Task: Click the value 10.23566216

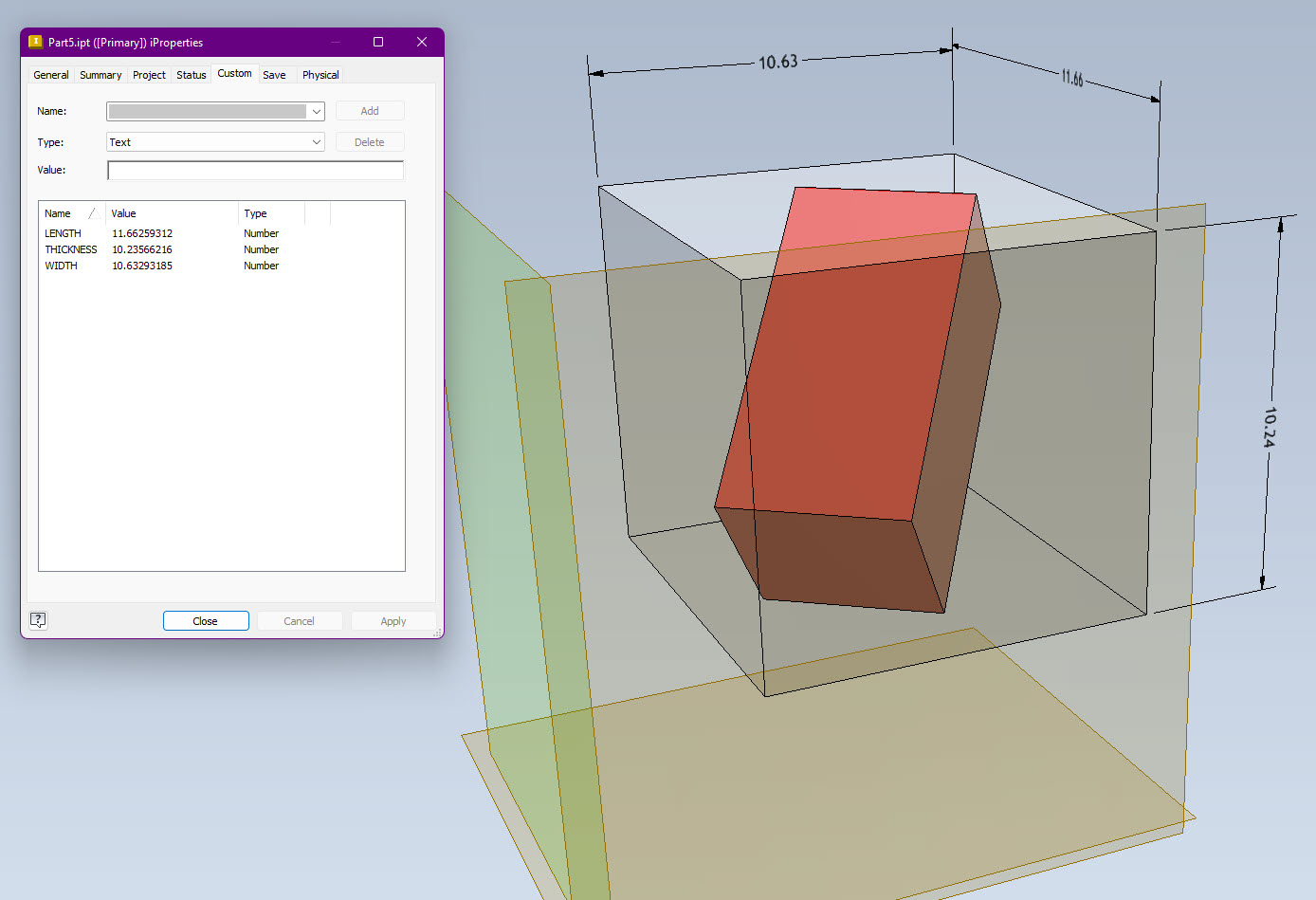Action: tap(142, 249)
